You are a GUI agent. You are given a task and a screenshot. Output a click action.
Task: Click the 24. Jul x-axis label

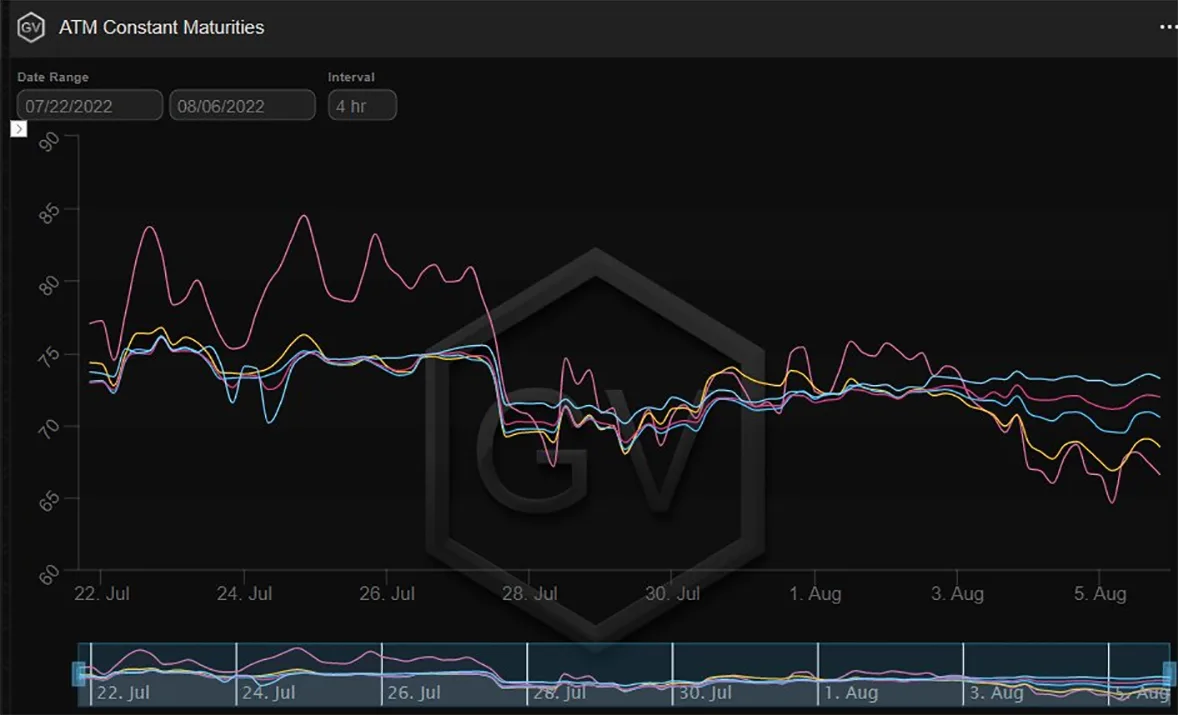244,593
